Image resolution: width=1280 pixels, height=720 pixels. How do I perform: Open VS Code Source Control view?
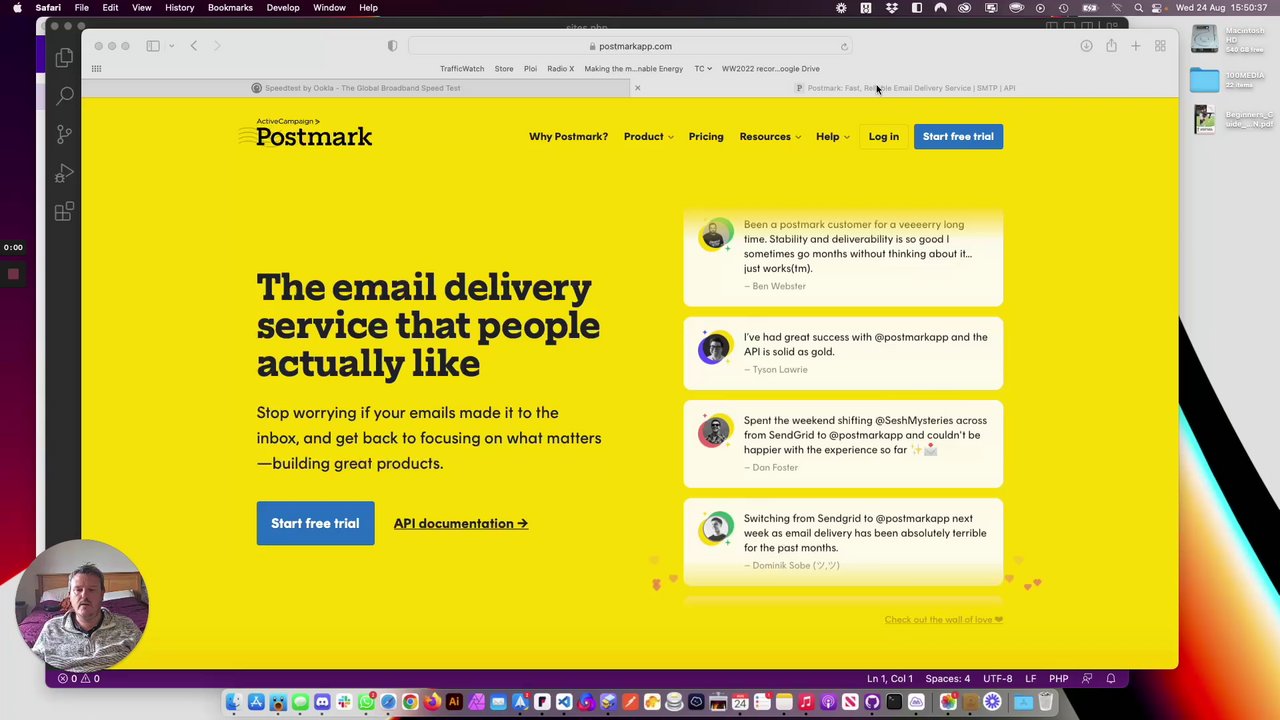point(64,134)
